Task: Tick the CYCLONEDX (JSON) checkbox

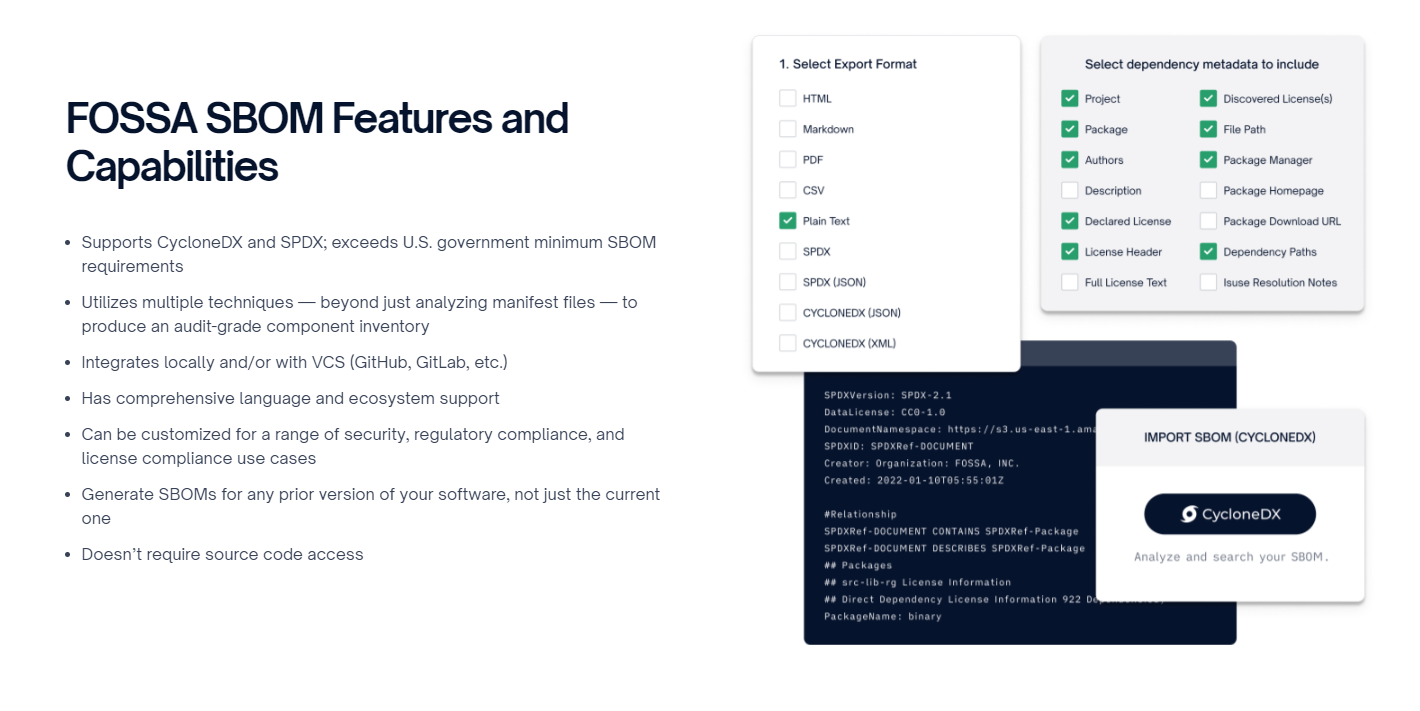Action: (x=787, y=313)
